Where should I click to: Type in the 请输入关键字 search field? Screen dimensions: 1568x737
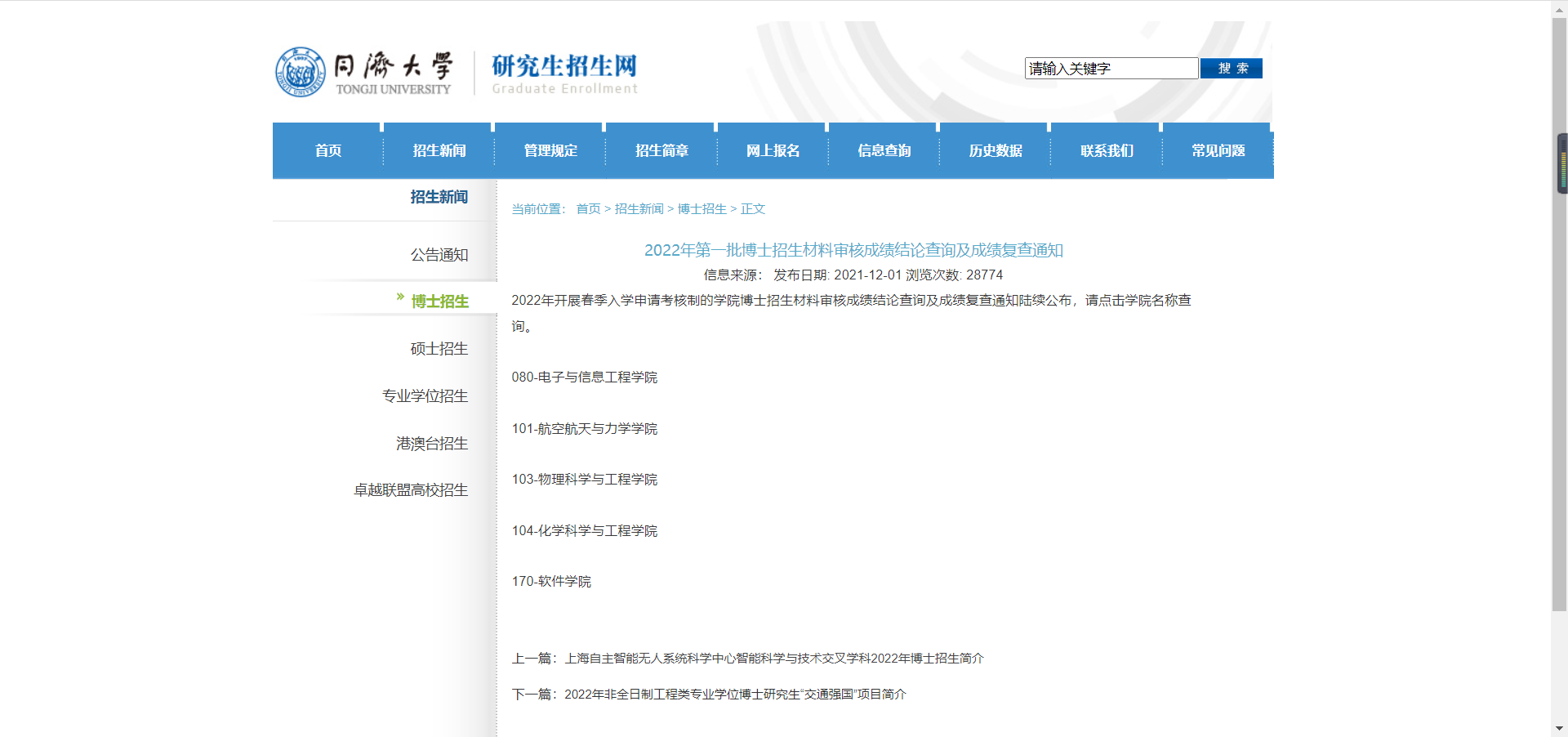click(x=1111, y=69)
